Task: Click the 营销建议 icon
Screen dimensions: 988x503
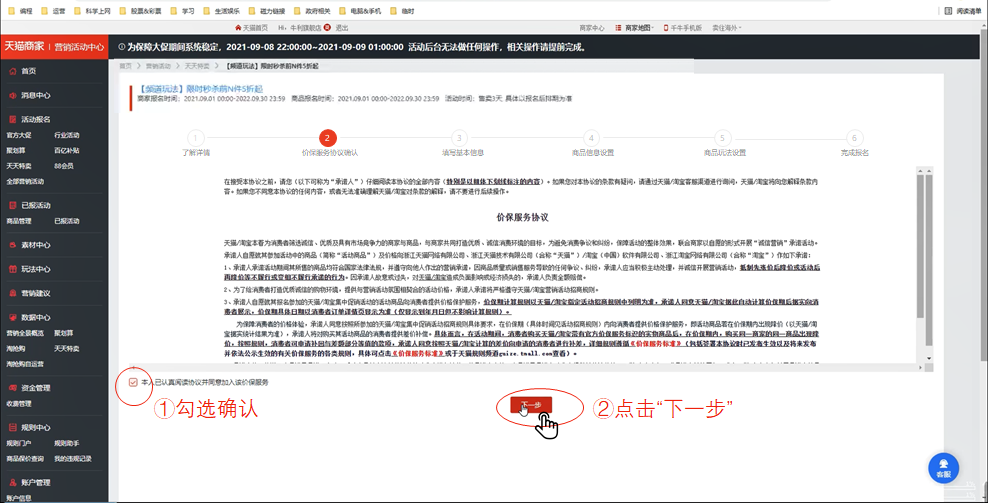Action: pyautogui.click(x=13, y=293)
